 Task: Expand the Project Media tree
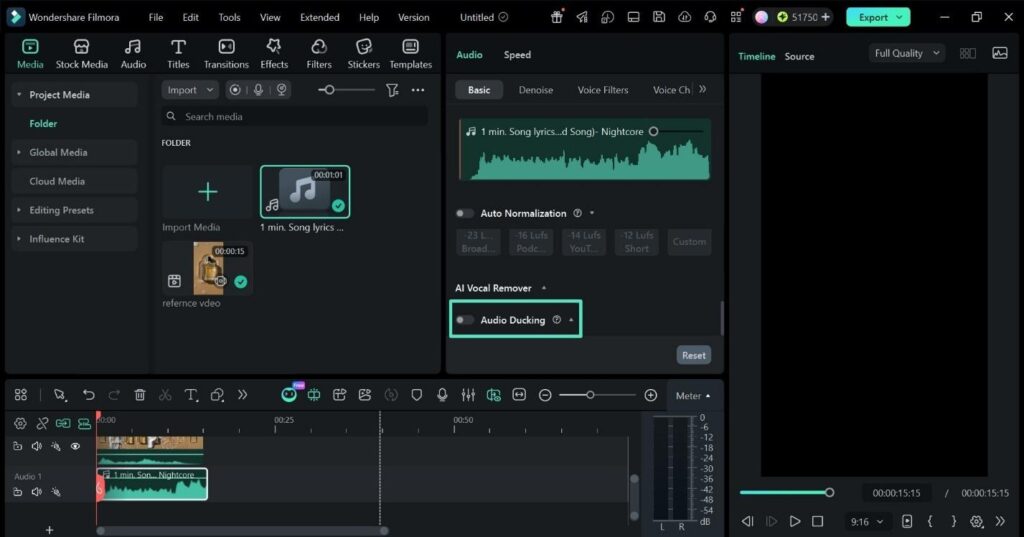[18, 95]
